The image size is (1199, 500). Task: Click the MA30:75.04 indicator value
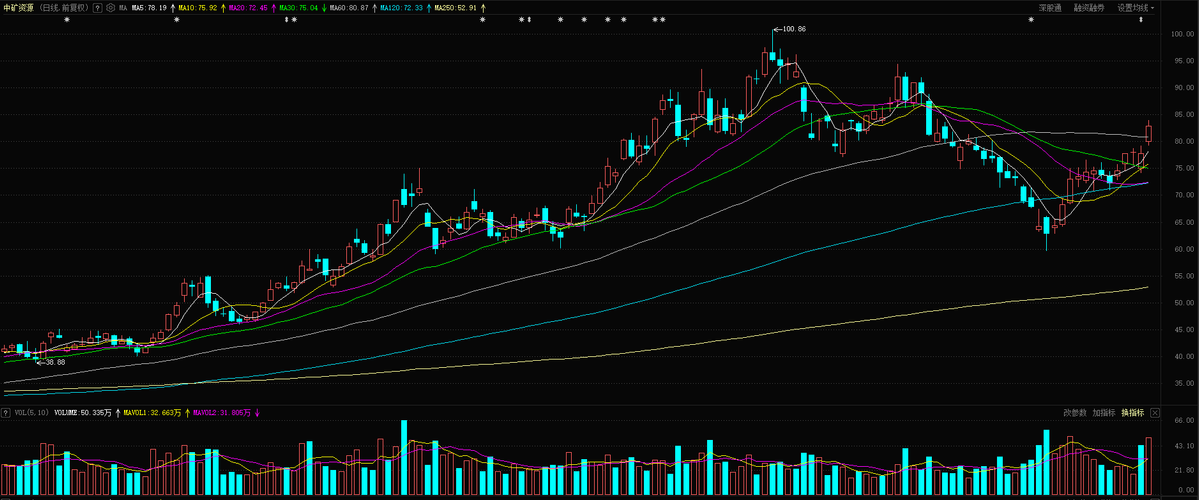click(298, 8)
